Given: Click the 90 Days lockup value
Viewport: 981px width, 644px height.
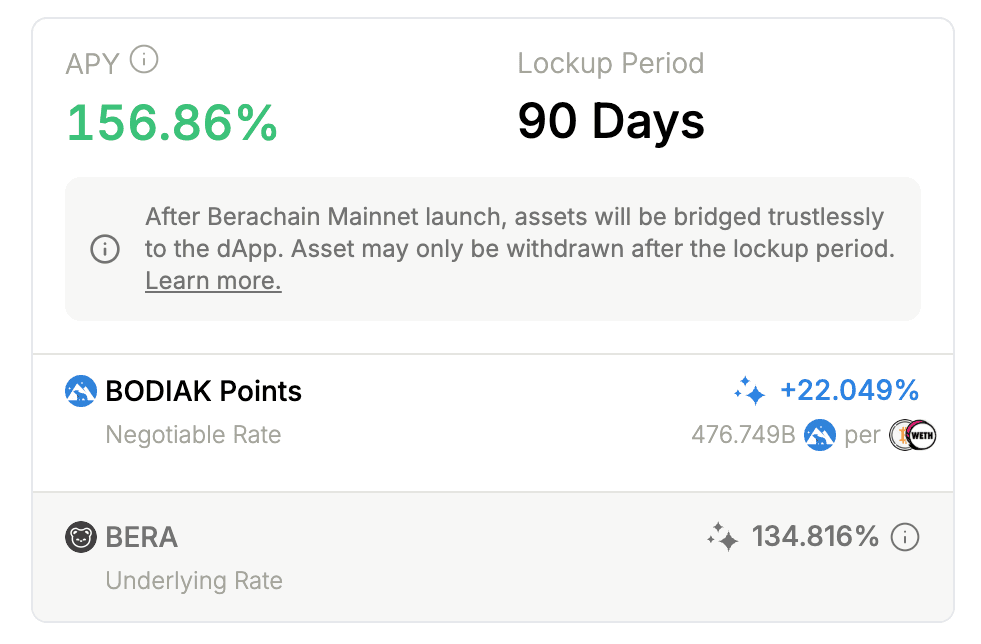Looking at the screenshot, I should point(610,122).
